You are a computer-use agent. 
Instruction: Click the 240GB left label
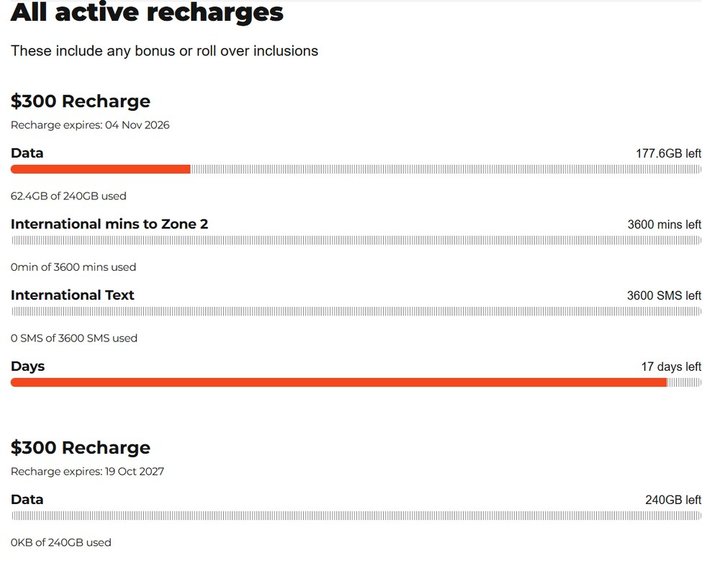tap(673, 500)
